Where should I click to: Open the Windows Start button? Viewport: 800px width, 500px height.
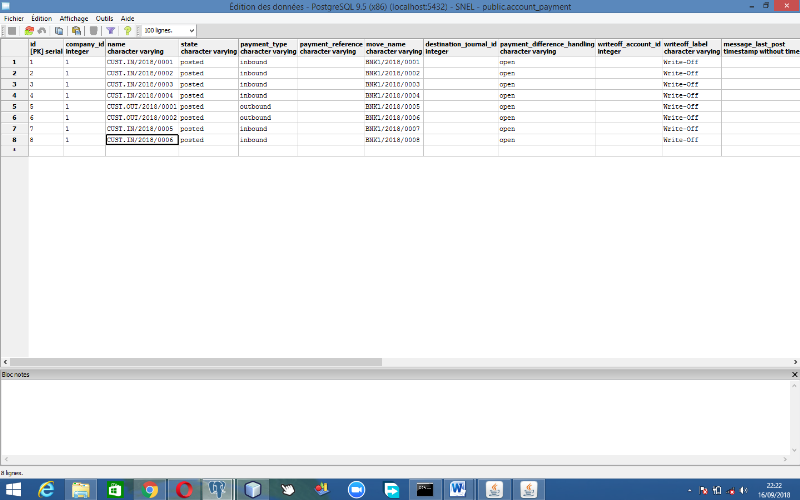13,490
